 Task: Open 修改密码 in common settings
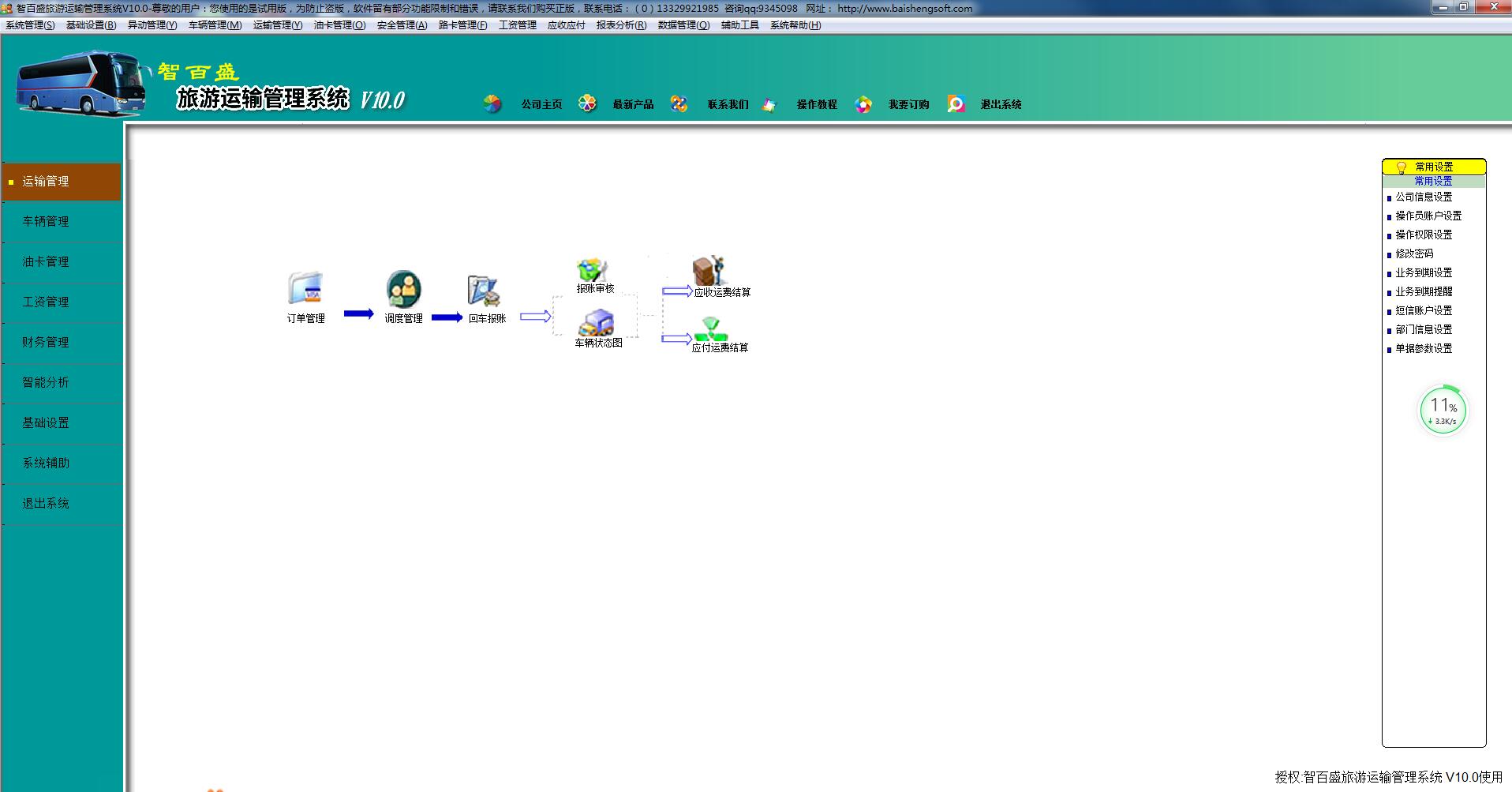coord(1414,254)
